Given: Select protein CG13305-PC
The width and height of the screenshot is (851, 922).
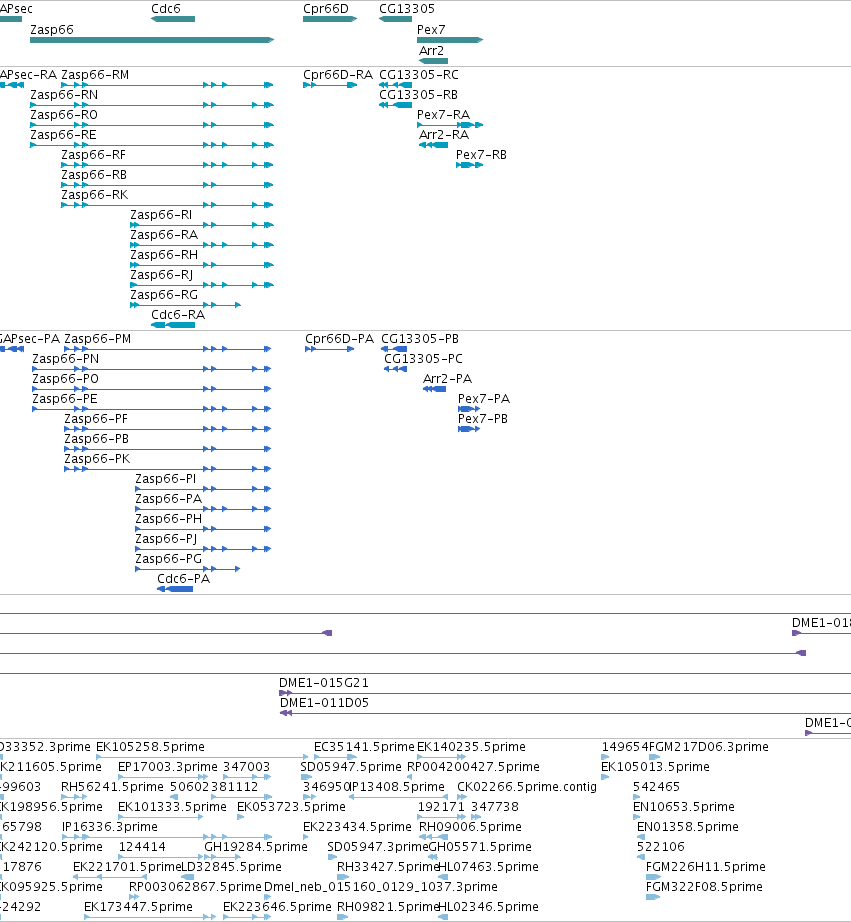Looking at the screenshot, I should pyautogui.click(x=395, y=369).
